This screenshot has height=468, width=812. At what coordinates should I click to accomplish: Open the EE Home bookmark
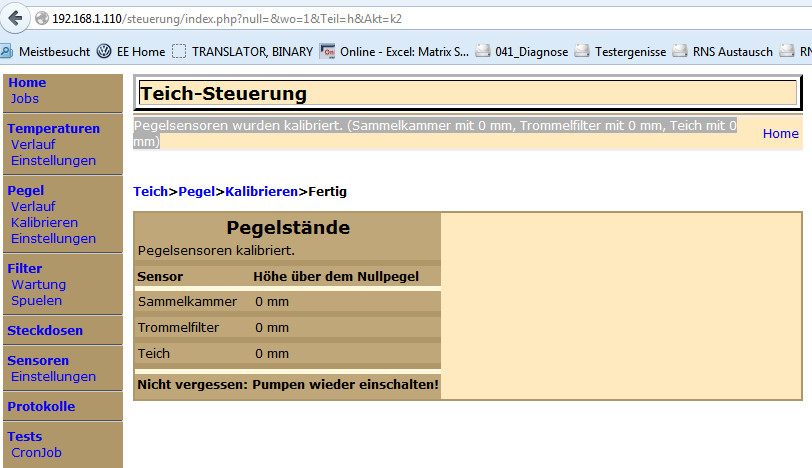tap(131, 52)
